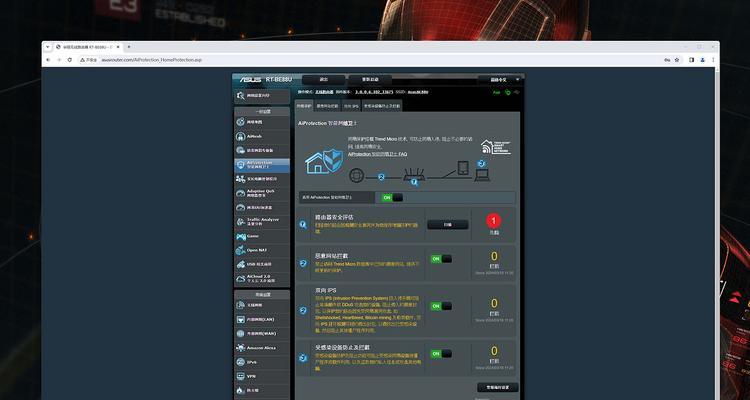Click the browser profile avatar icon
Viewport: 750px width, 400px height.
tap(703, 60)
